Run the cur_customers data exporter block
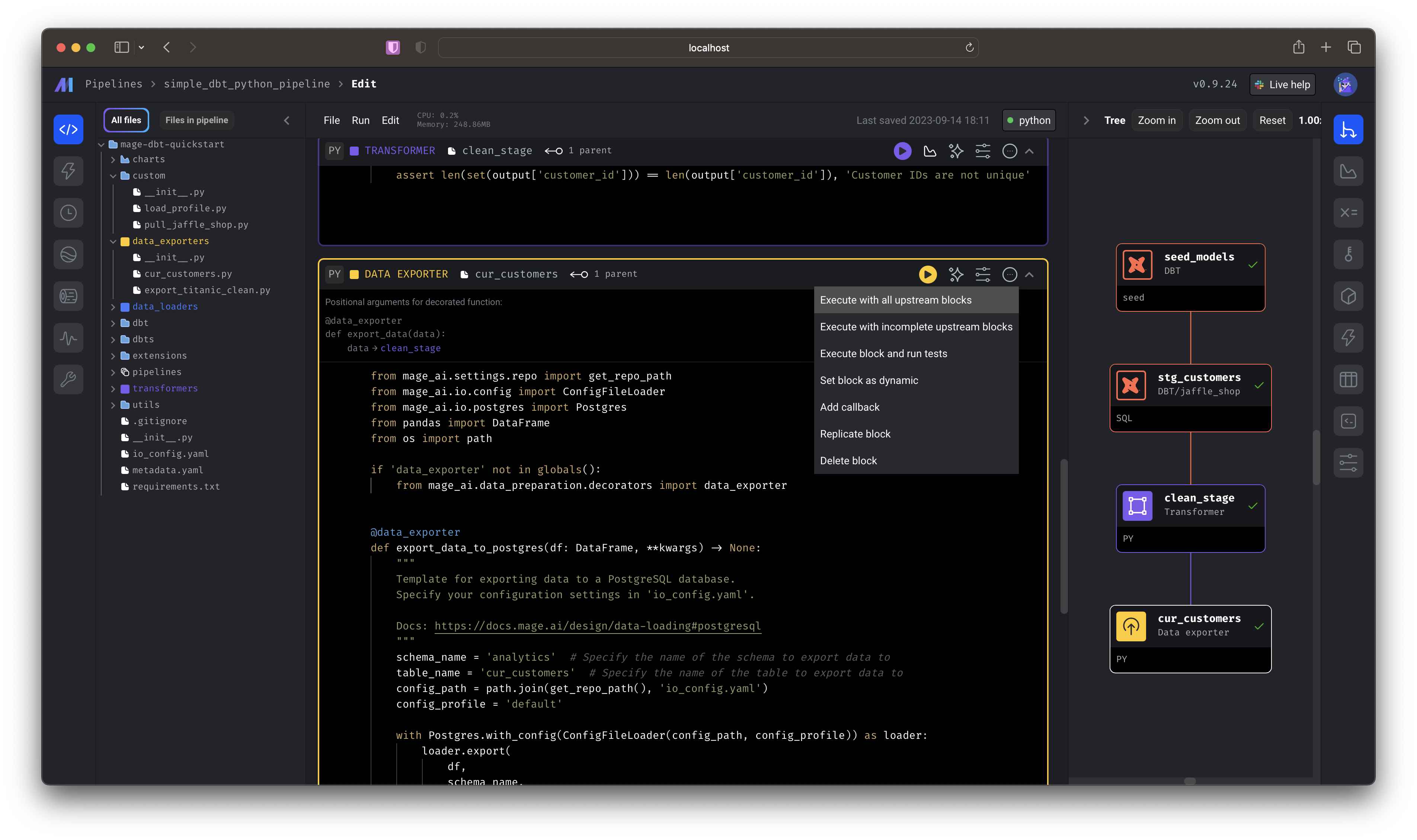 point(927,275)
